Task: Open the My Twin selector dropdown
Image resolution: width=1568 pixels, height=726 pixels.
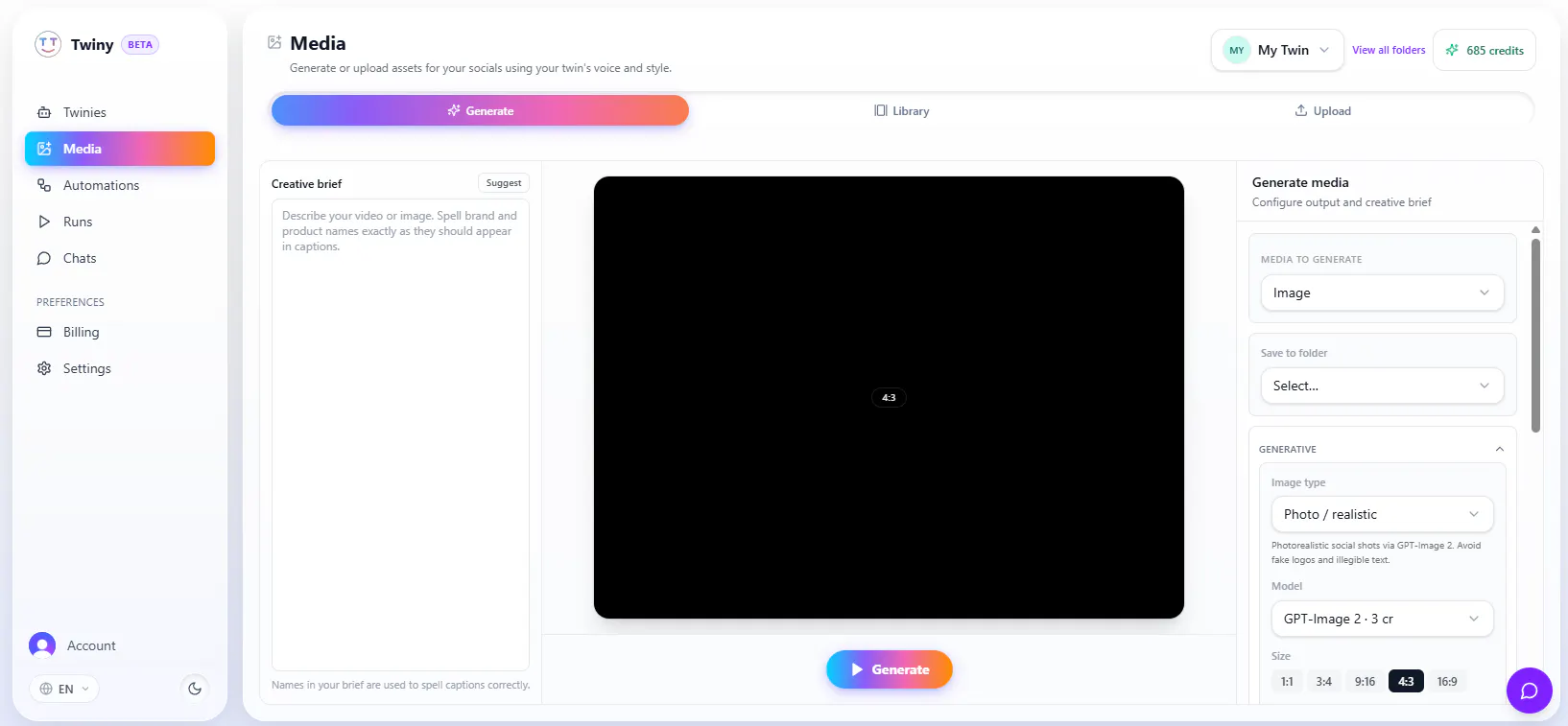Action: (x=1277, y=50)
